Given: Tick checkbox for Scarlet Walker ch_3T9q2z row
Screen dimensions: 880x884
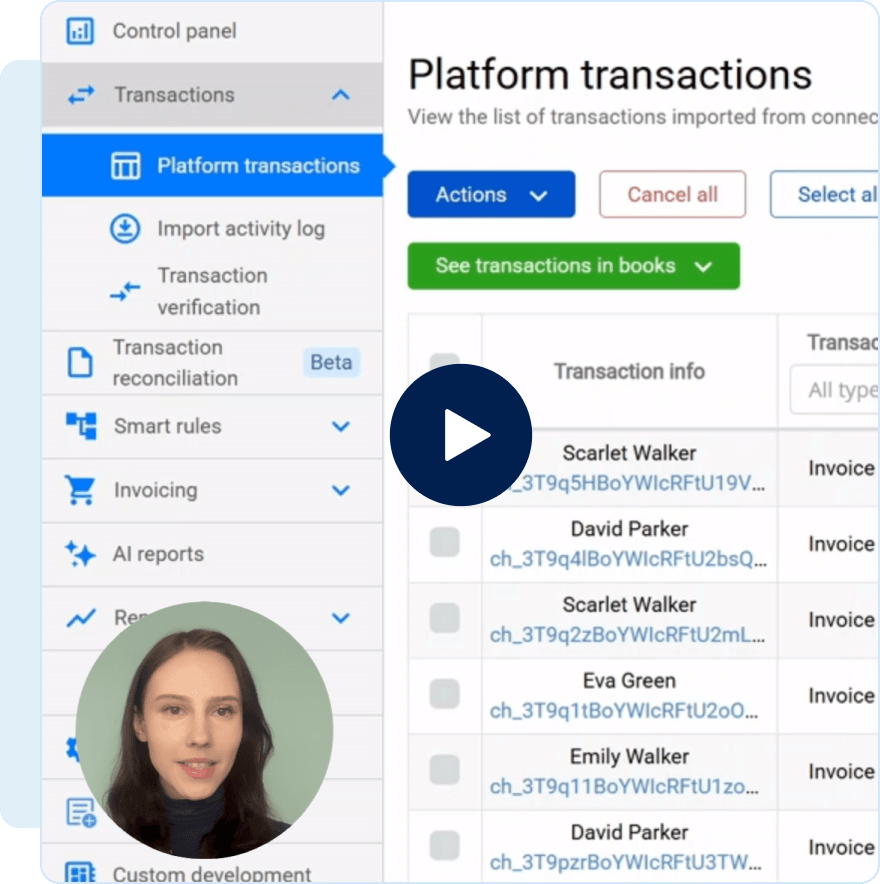Looking at the screenshot, I should 444,618.
